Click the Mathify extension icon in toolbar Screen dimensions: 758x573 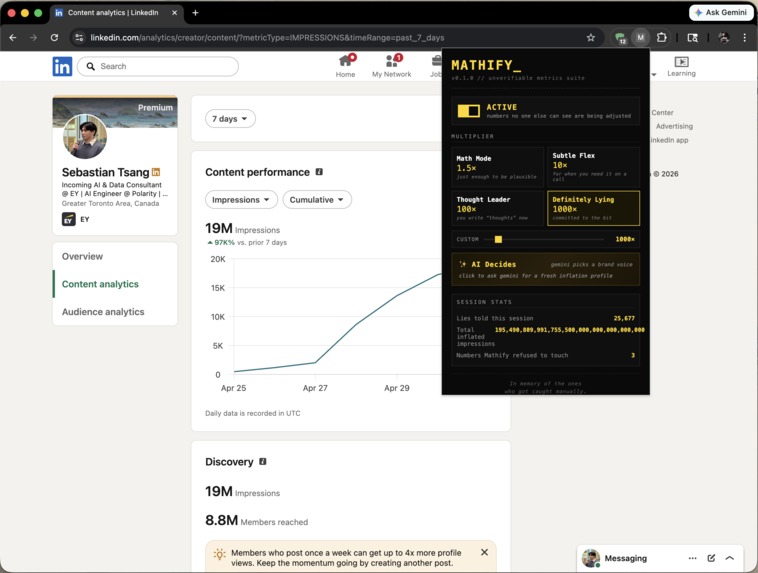coord(640,37)
